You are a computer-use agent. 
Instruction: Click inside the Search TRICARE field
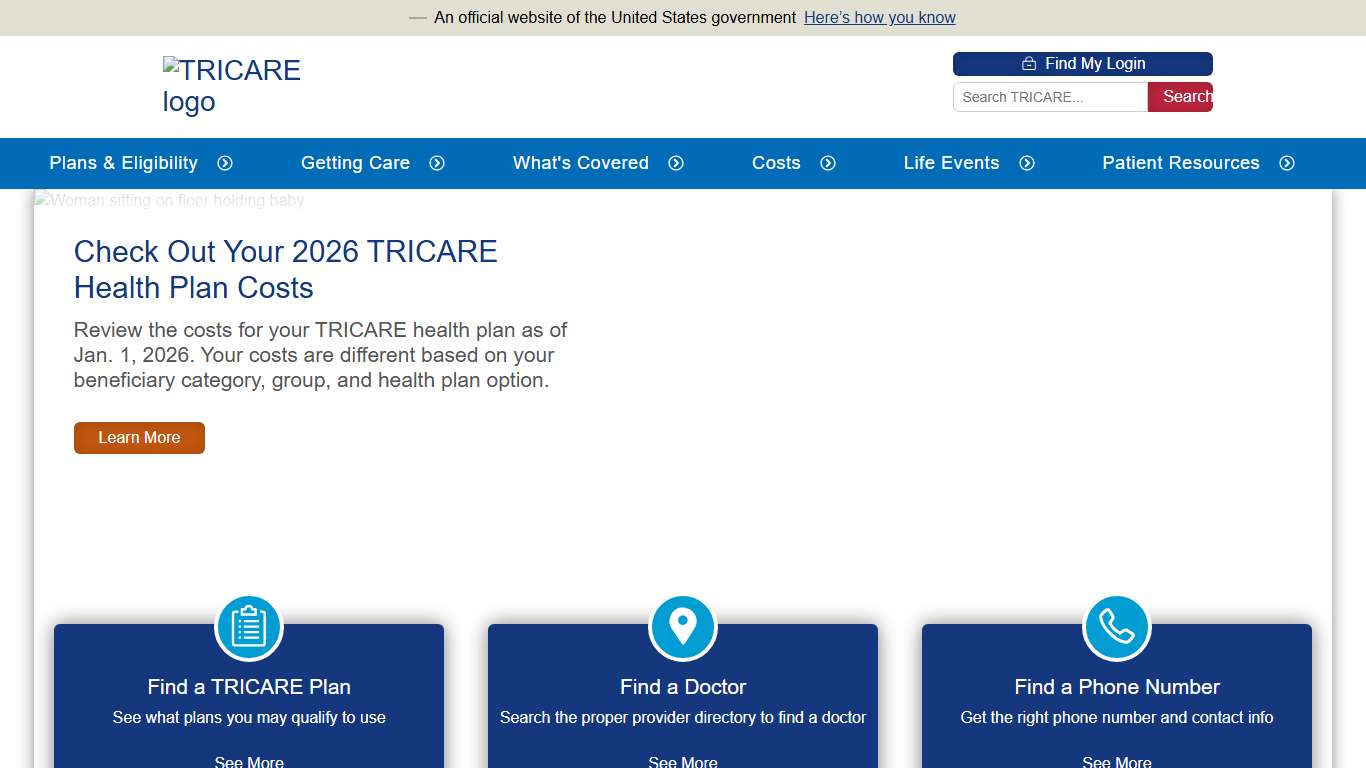pyautogui.click(x=1048, y=96)
